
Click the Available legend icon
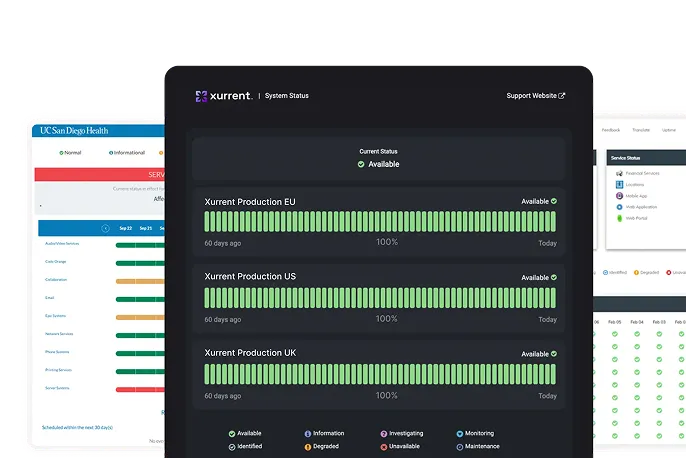click(x=232, y=434)
